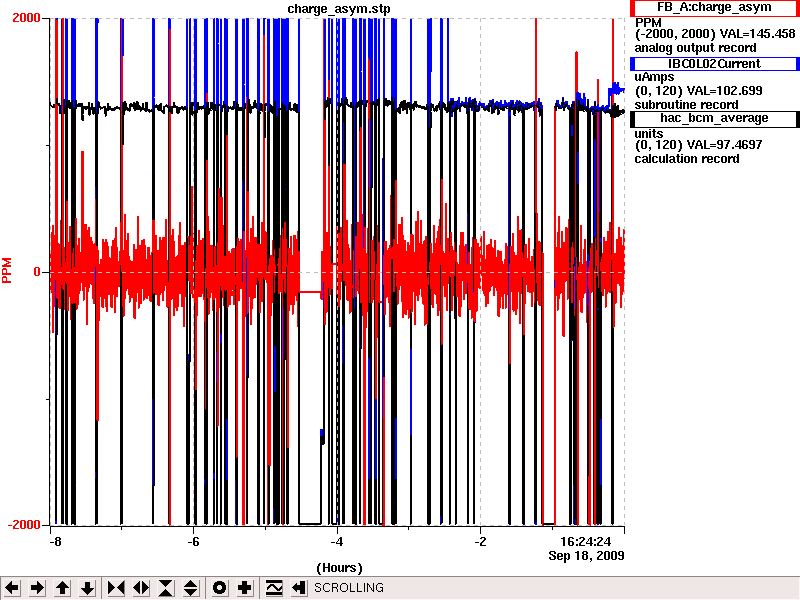
Task: Click the vertical zoom-out icon
Action: pos(191,588)
